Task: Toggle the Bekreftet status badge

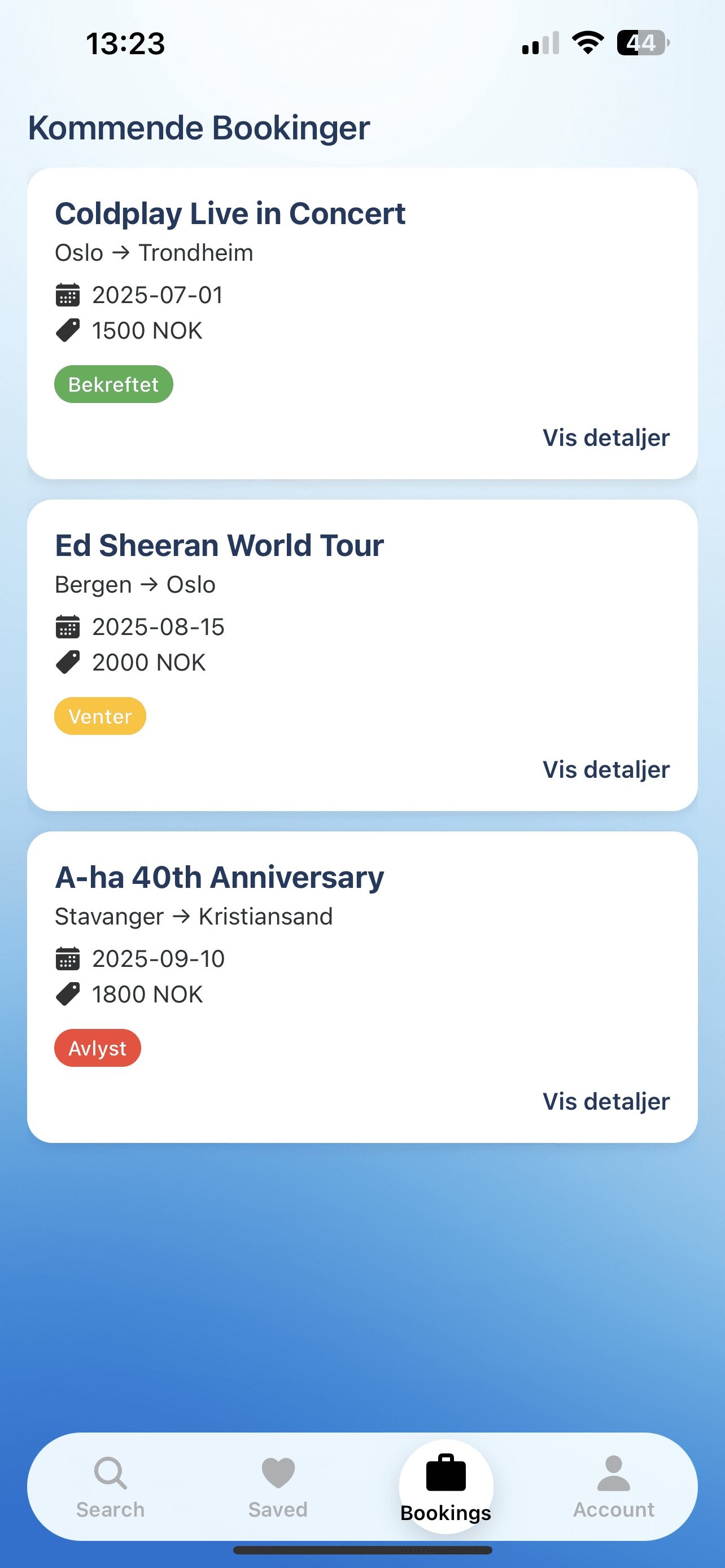Action: coord(113,383)
